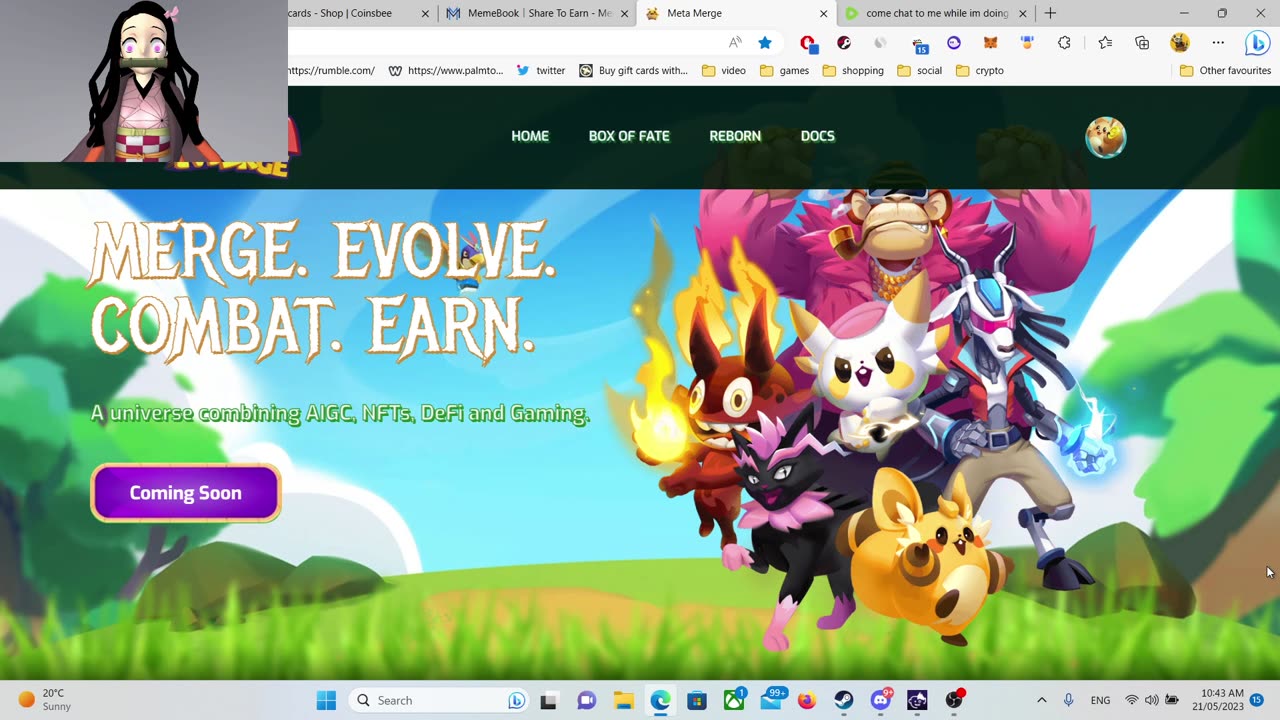This screenshot has width=1280, height=720.
Task: Open the Discord taskbar icon
Action: click(x=881, y=700)
